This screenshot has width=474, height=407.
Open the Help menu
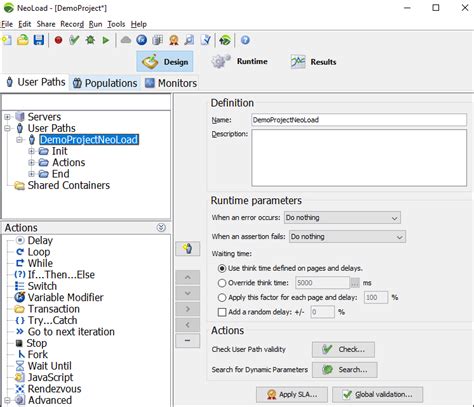click(x=138, y=24)
